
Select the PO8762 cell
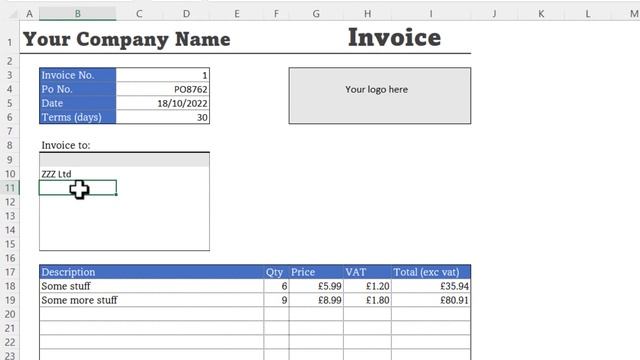pos(163,89)
